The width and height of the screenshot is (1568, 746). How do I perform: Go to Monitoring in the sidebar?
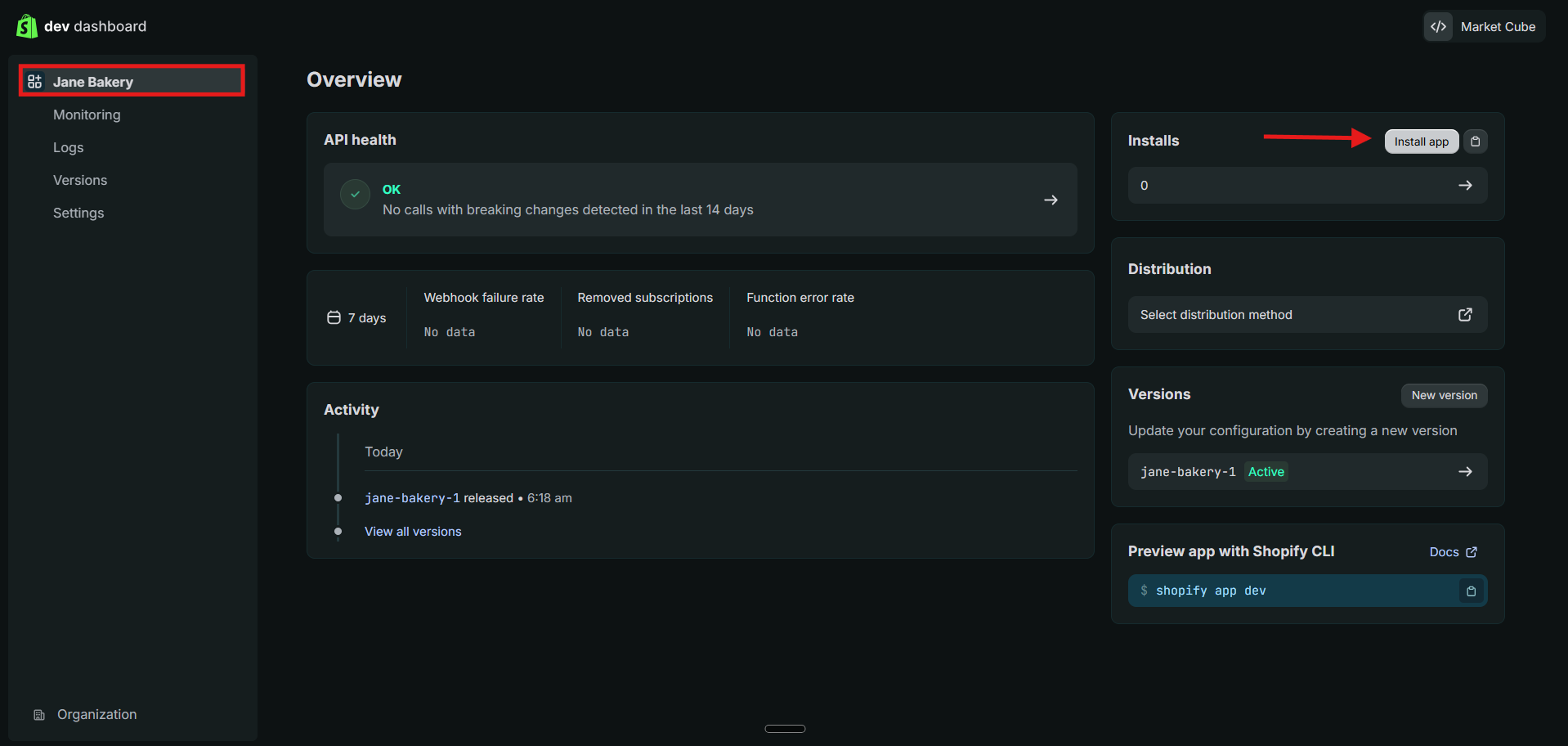[87, 115]
